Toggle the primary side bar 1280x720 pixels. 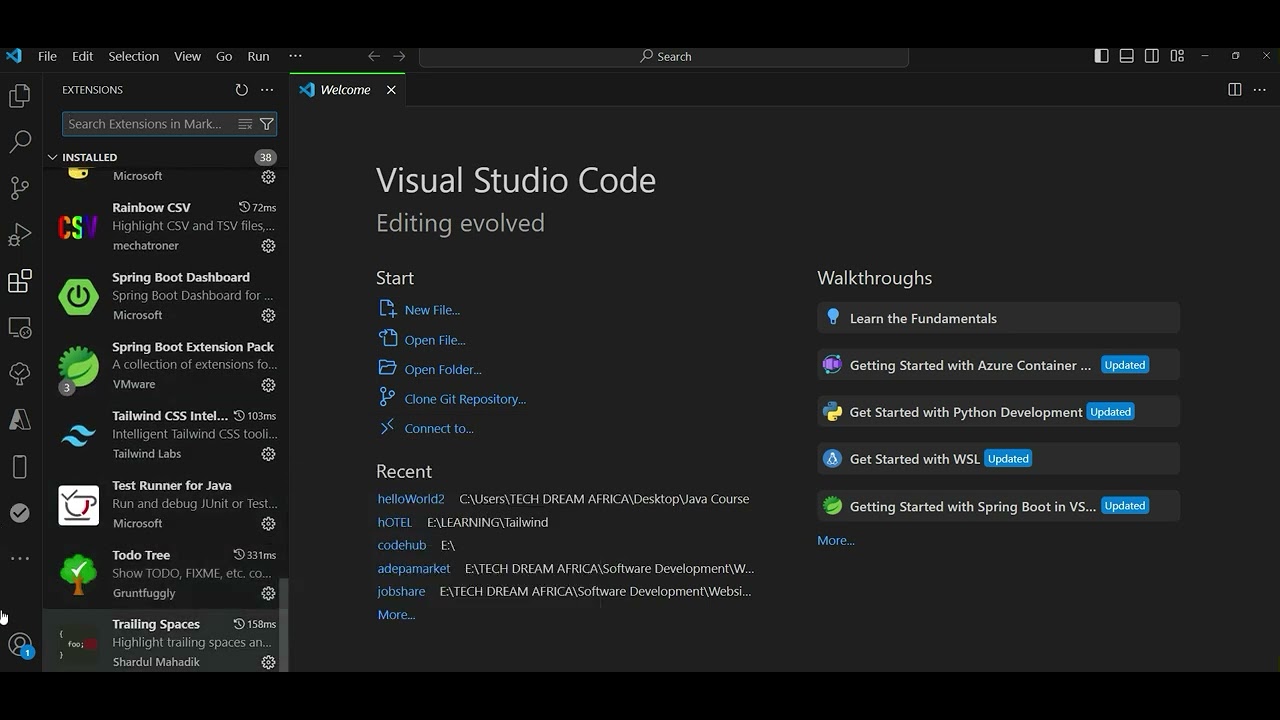click(1101, 57)
